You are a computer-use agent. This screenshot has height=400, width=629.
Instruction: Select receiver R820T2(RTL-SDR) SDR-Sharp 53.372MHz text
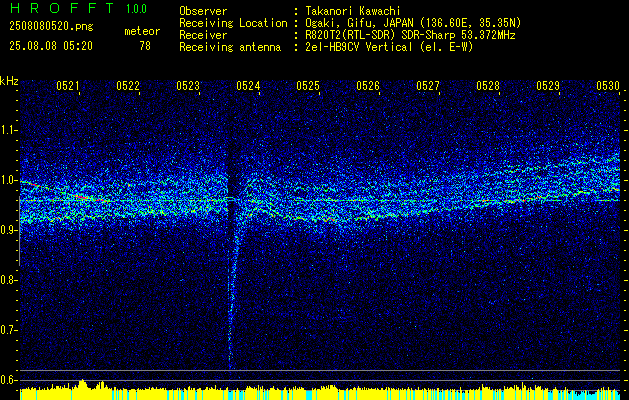pyautogui.click(x=410, y=35)
